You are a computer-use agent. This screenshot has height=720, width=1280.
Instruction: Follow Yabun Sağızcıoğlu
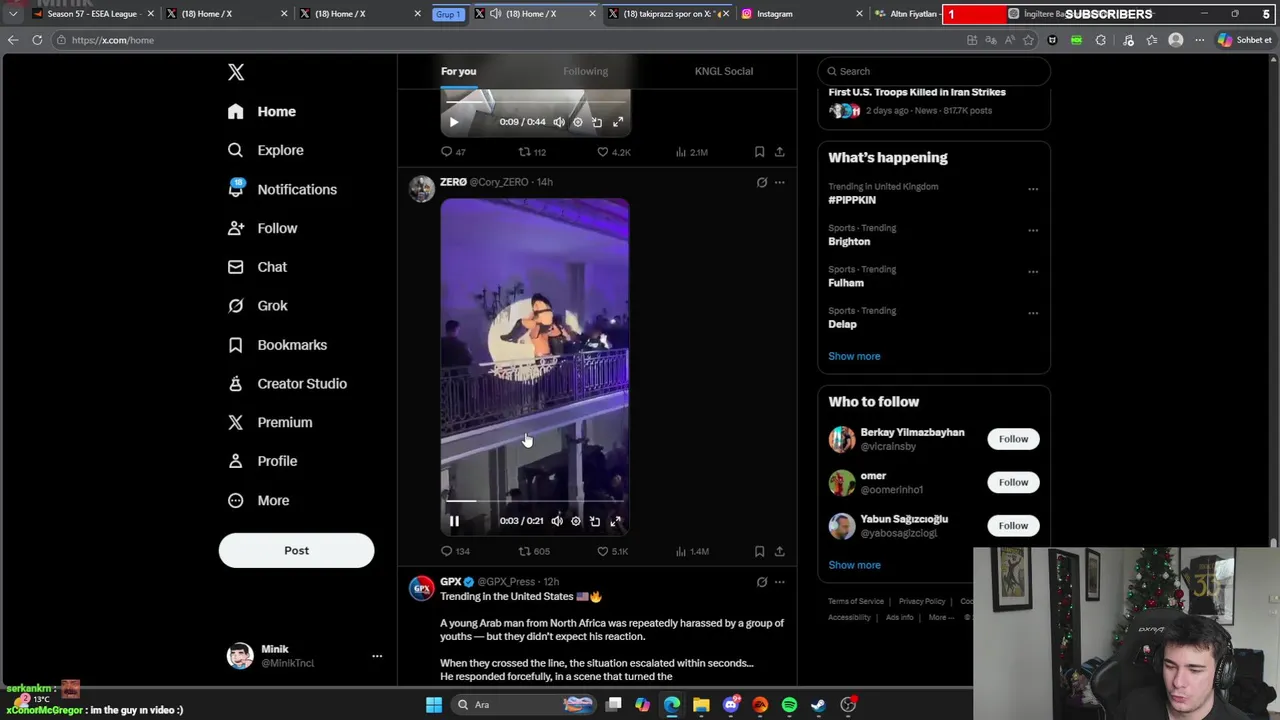click(1013, 526)
